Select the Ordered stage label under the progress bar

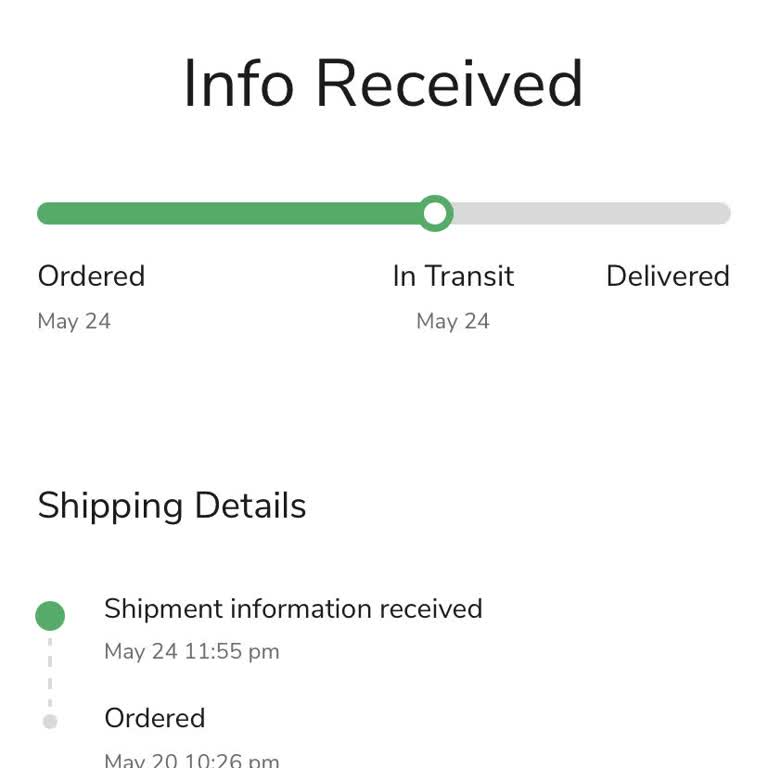(x=91, y=276)
